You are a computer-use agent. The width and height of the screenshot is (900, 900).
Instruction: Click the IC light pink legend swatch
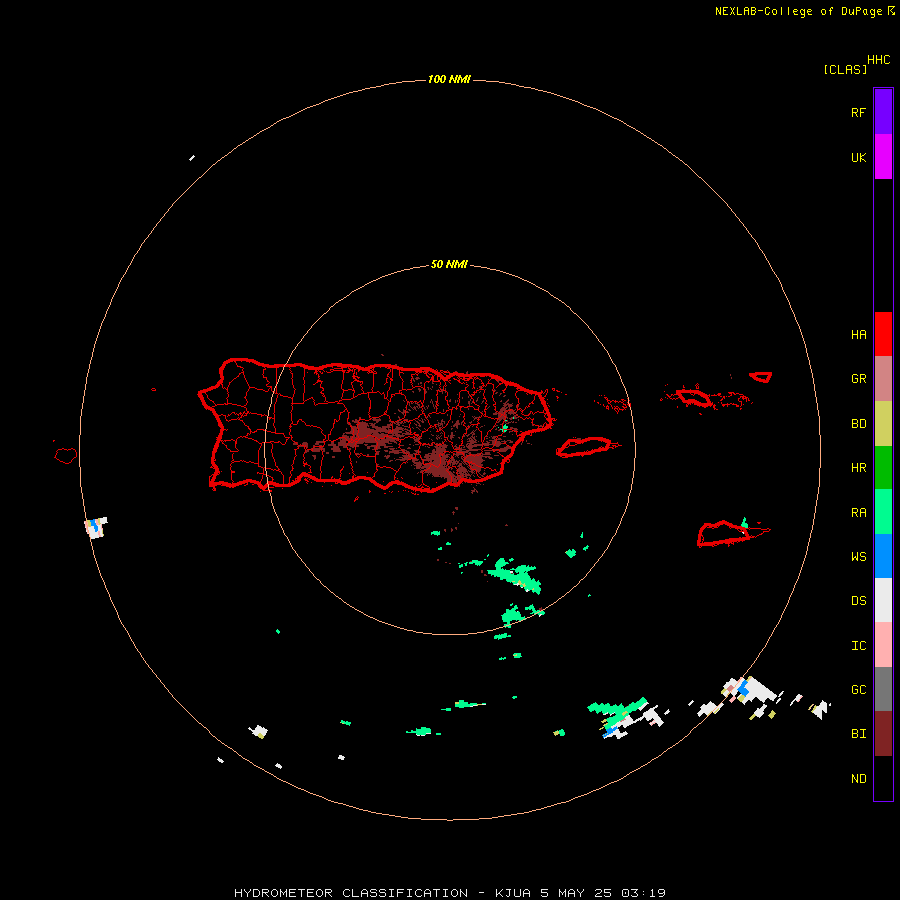pos(883,645)
